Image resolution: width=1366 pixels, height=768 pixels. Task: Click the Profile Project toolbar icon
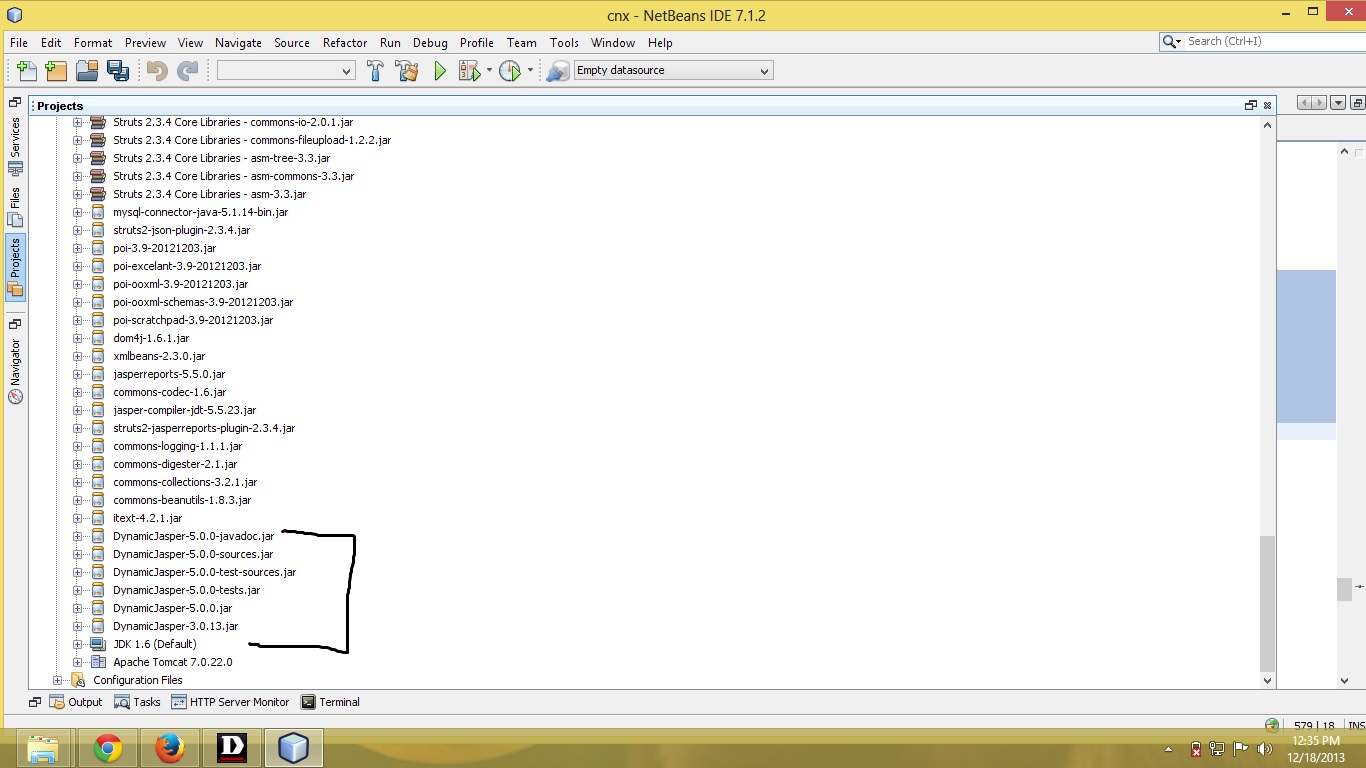click(x=509, y=70)
